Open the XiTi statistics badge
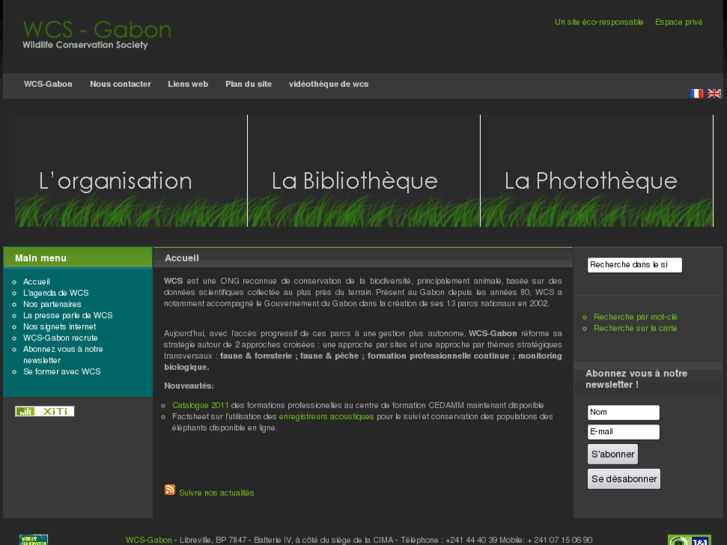Screen dimensions: 727x545 [x=45, y=411]
